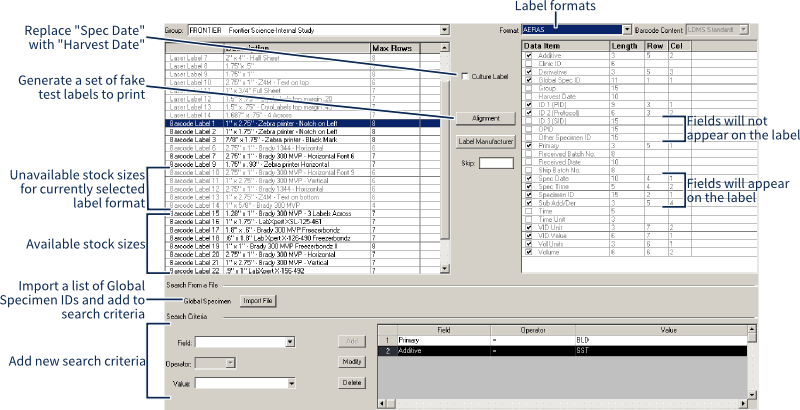Viewport: 800px width, 410px height.
Task: Uncheck the Derivative data item checkbox
Action: point(529,72)
